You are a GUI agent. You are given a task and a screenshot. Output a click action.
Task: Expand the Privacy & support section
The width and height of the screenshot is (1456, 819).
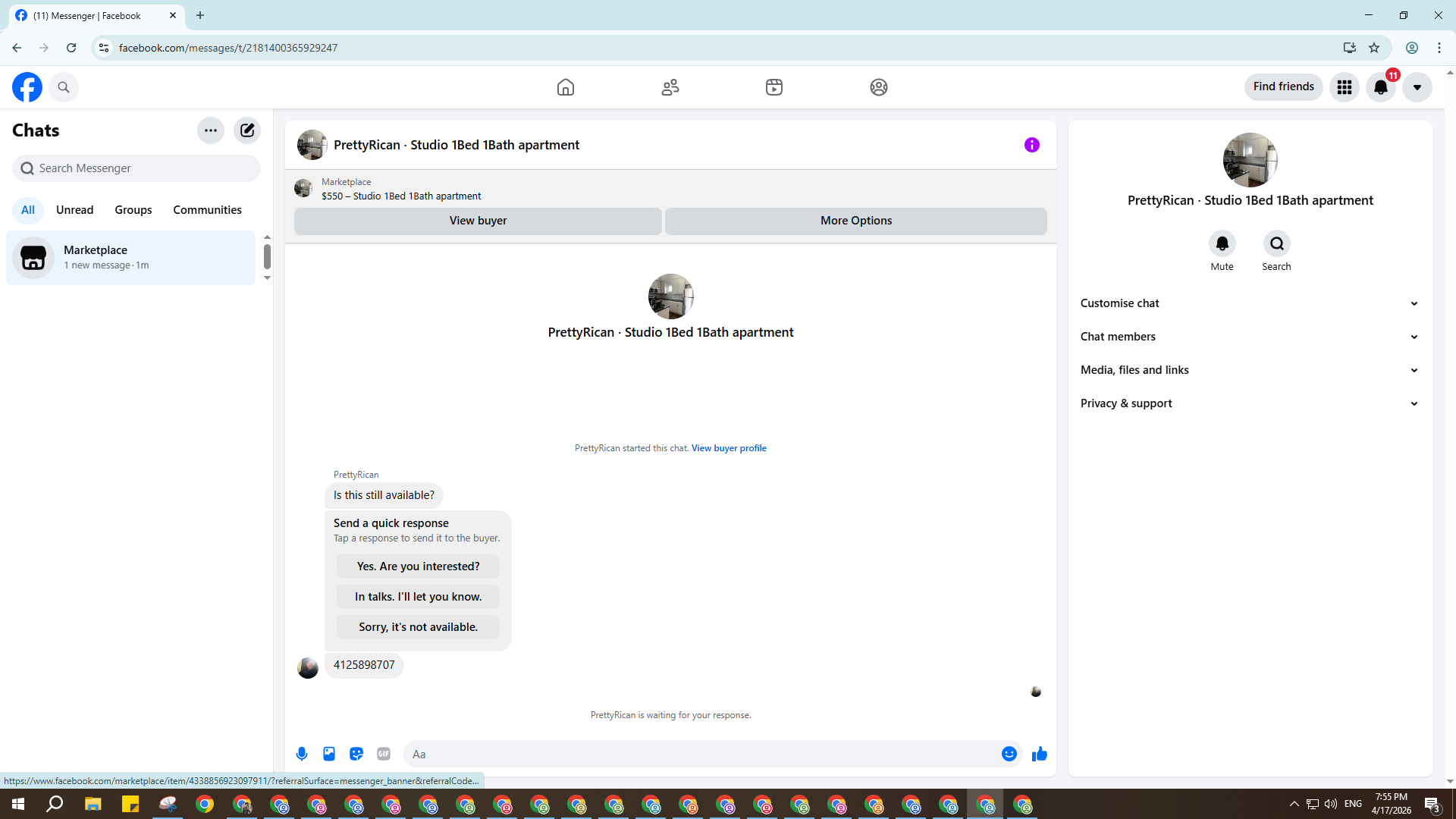coord(1249,403)
